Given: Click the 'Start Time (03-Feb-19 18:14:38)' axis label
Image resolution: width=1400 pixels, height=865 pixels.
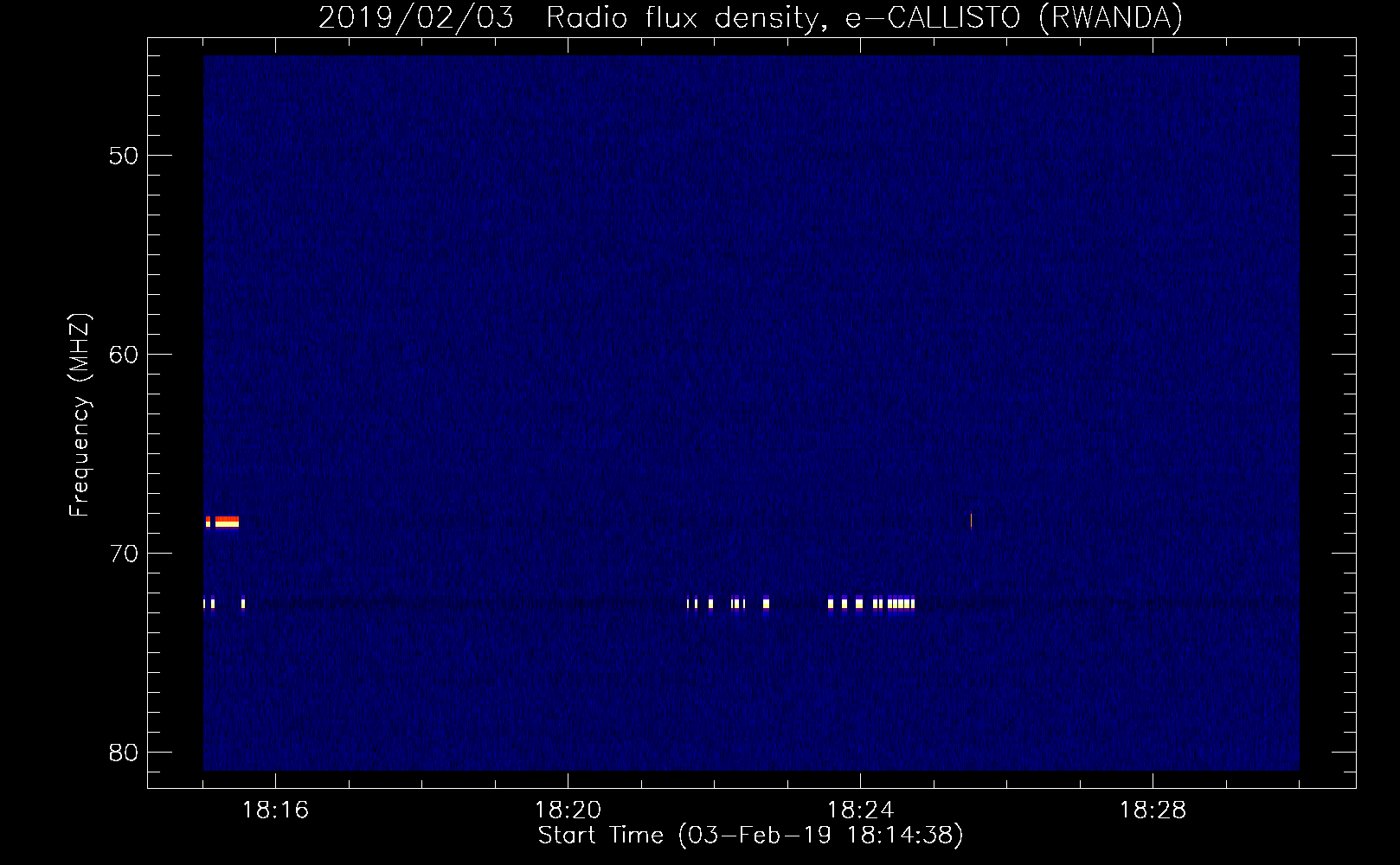Looking at the screenshot, I should (x=750, y=836).
